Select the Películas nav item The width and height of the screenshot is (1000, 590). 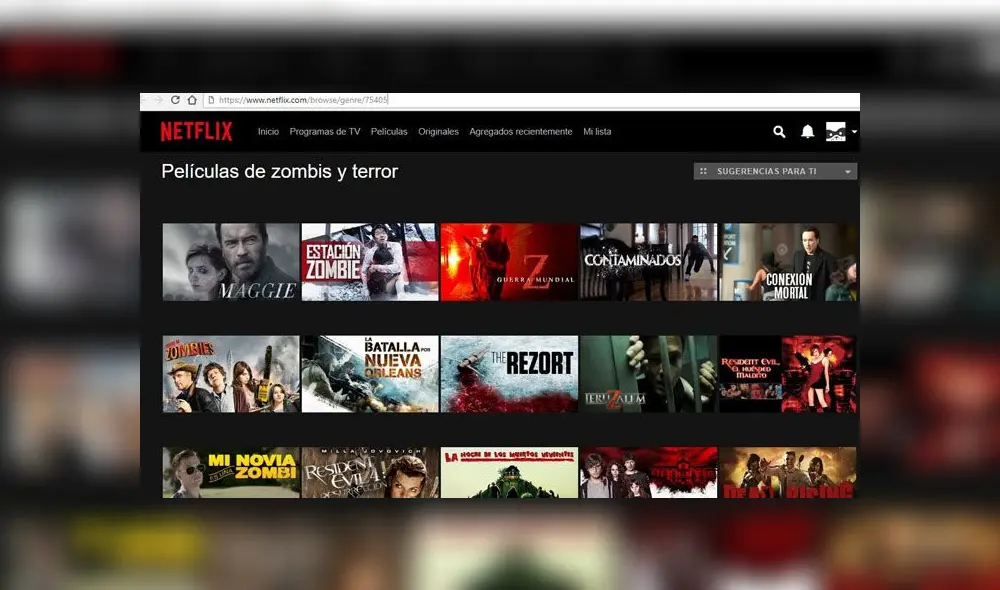[389, 131]
